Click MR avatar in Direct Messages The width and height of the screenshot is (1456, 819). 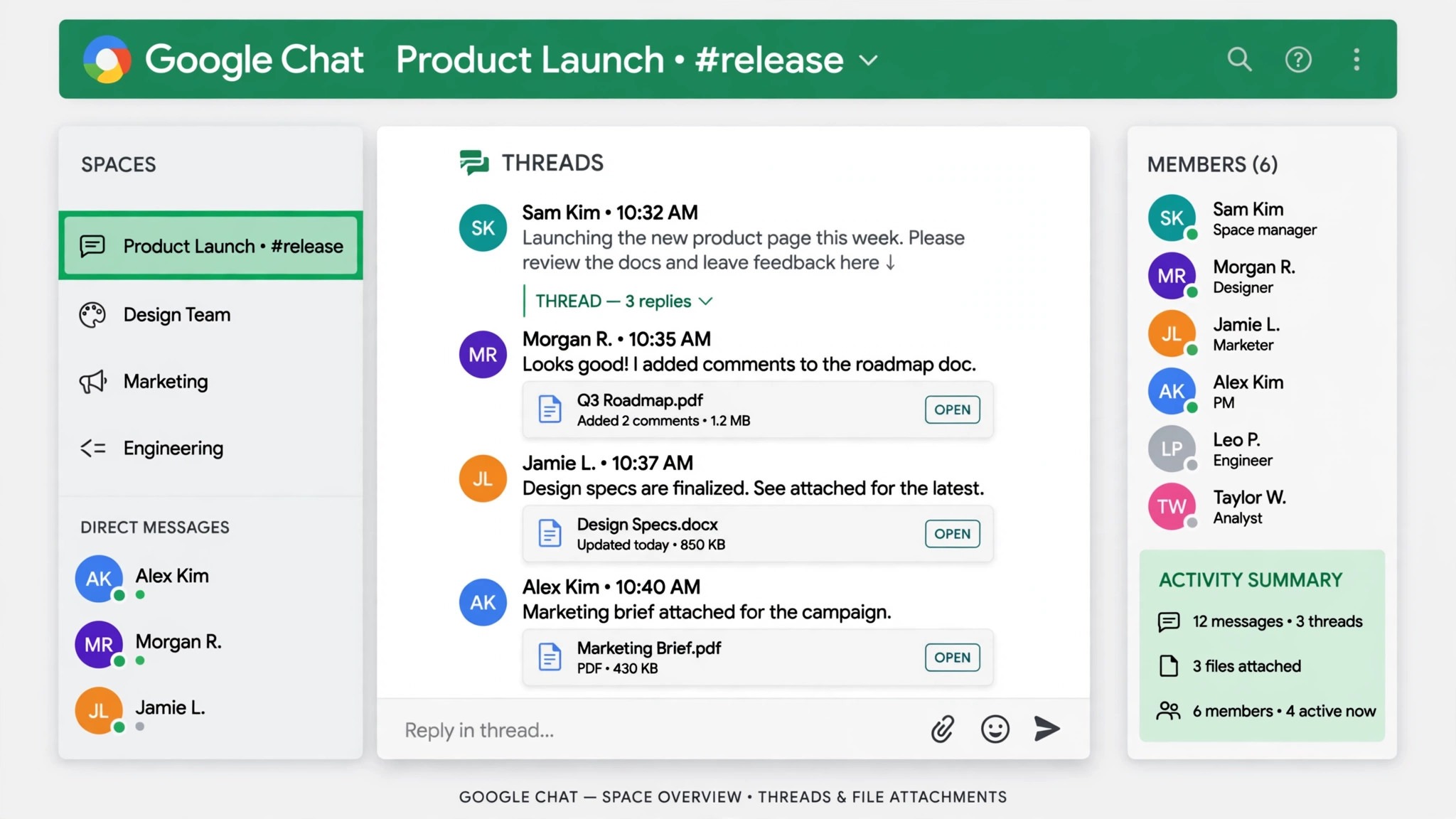tap(100, 645)
